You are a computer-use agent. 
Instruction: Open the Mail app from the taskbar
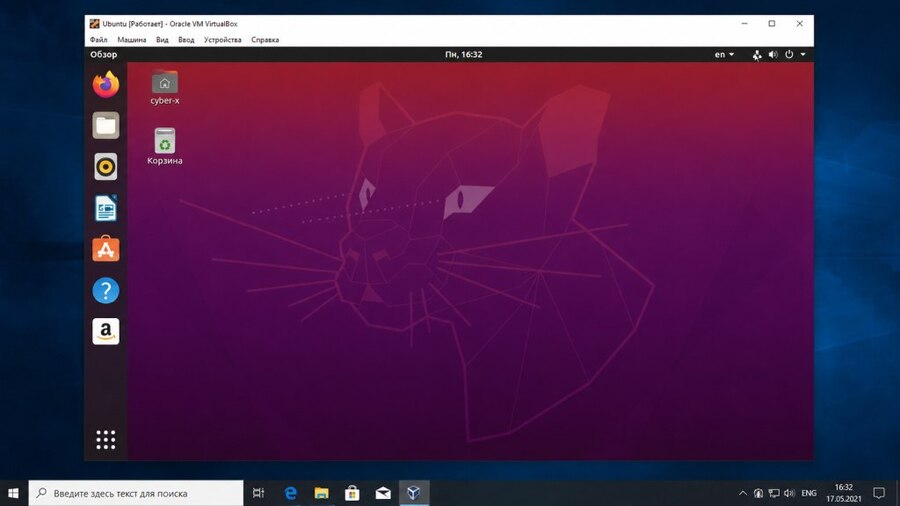pos(383,493)
